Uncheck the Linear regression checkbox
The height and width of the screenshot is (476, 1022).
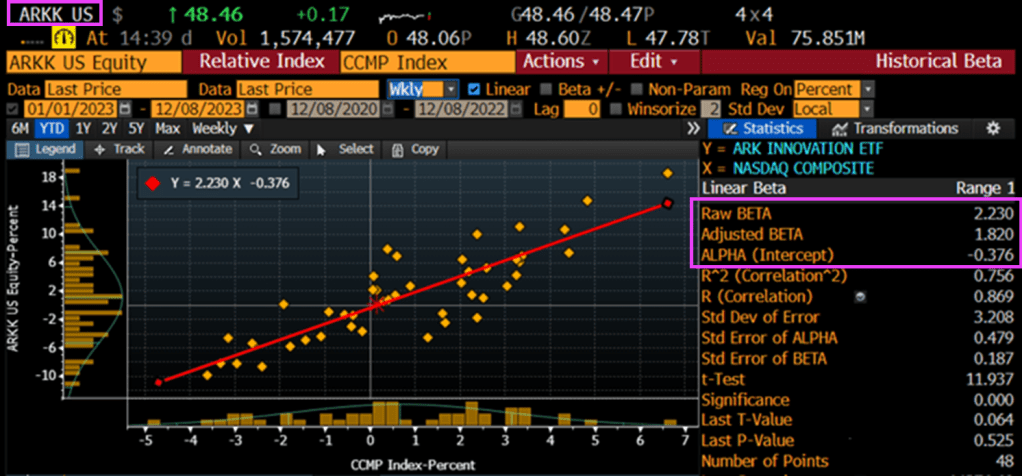[474, 89]
